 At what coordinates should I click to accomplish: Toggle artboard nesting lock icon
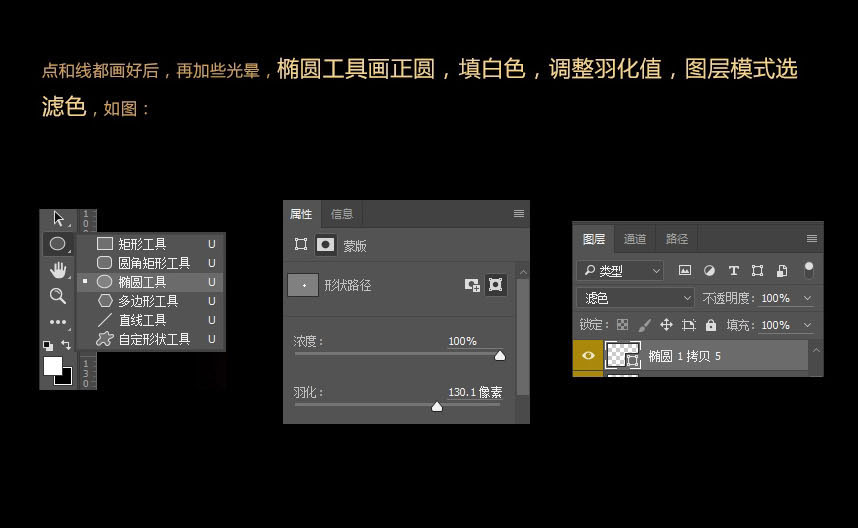688,325
